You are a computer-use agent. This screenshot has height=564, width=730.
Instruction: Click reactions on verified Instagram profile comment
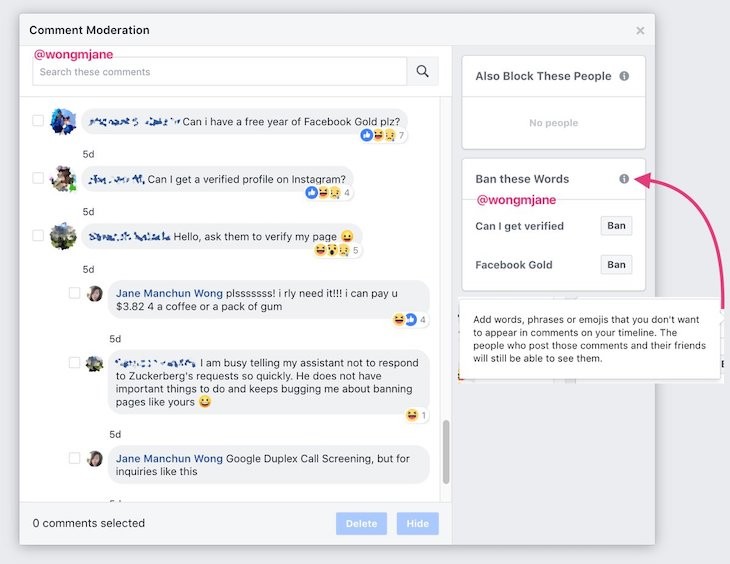click(329, 192)
